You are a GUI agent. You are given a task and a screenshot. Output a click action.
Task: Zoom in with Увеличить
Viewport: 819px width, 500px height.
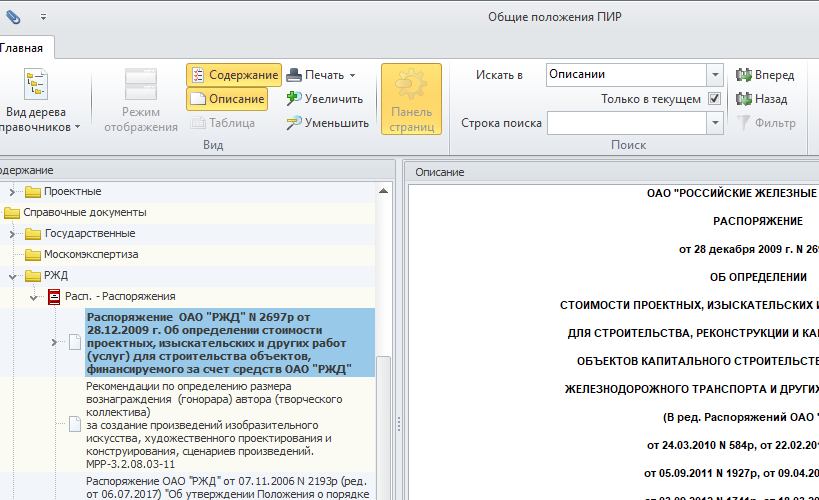(324, 99)
